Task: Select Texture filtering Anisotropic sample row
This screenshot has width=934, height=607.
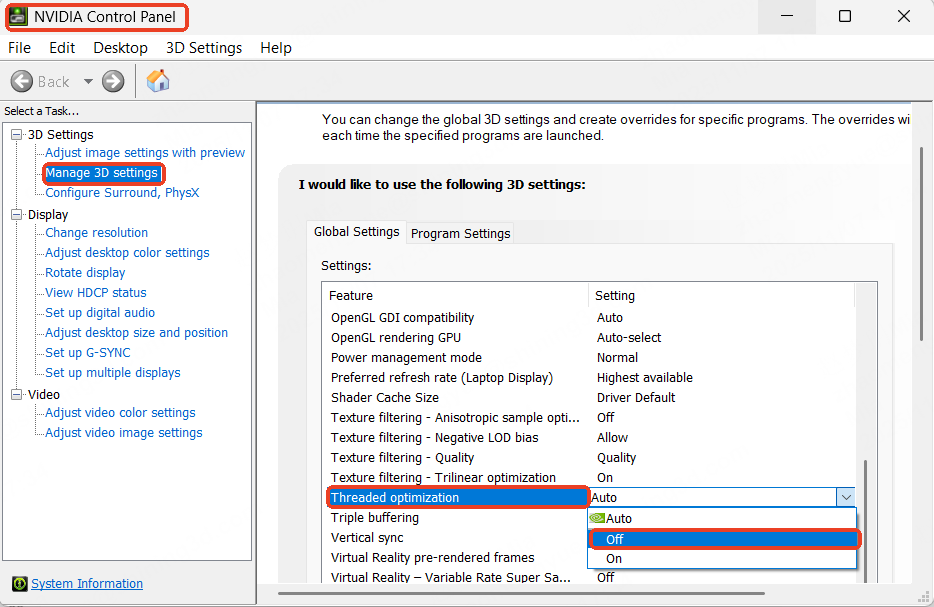Action: [591, 418]
